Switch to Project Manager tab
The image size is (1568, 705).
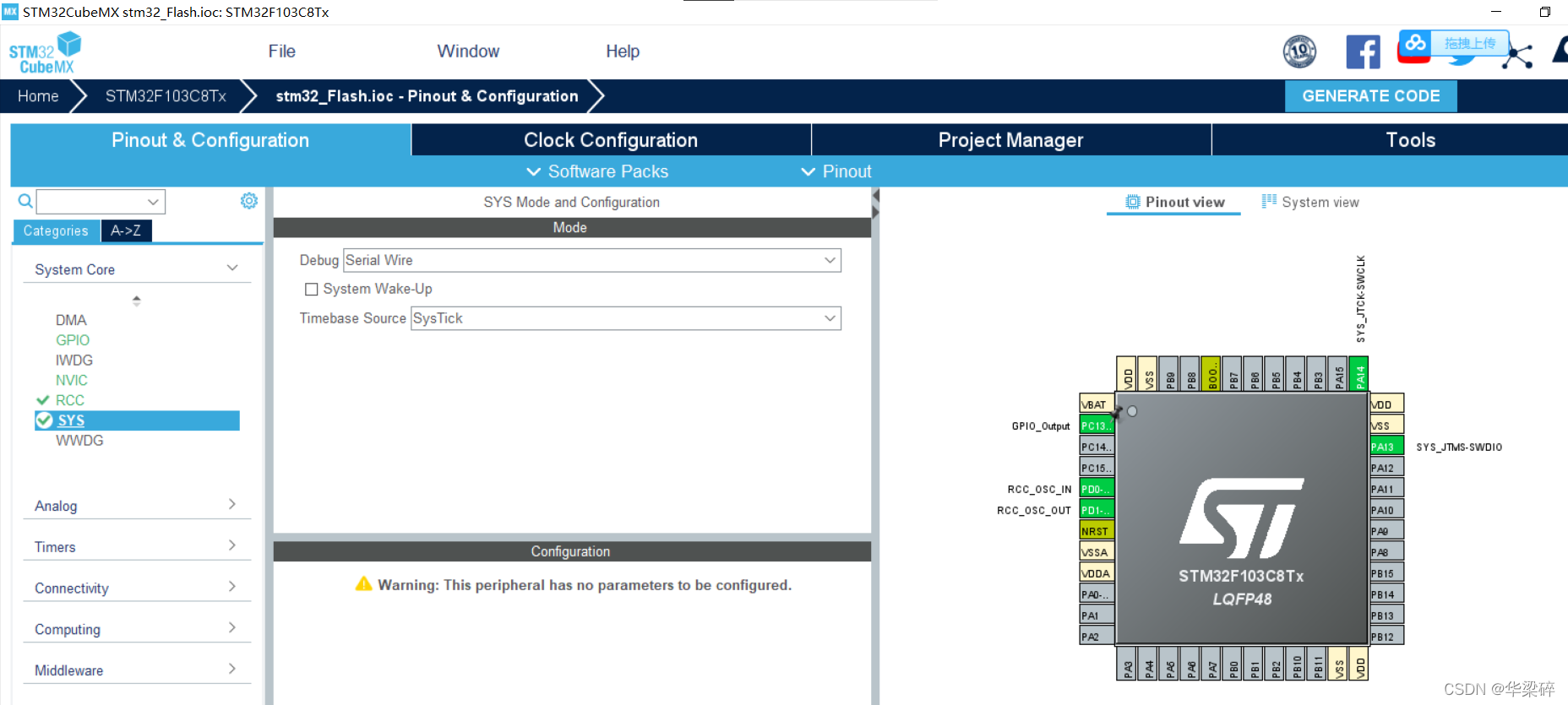tap(1010, 140)
